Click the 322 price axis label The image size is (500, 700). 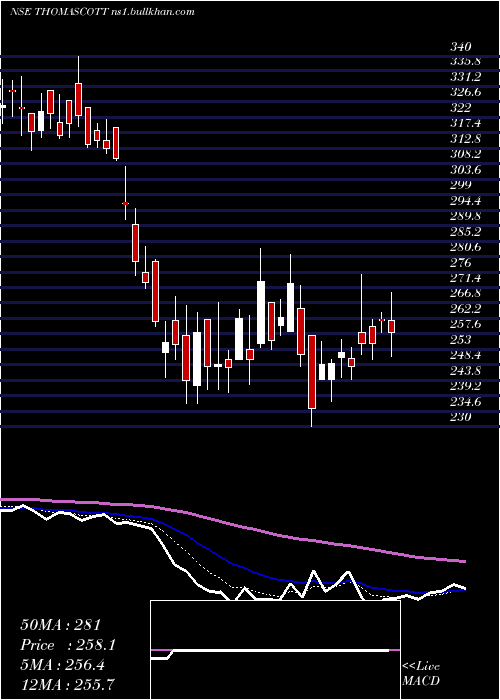pyautogui.click(x=461, y=108)
